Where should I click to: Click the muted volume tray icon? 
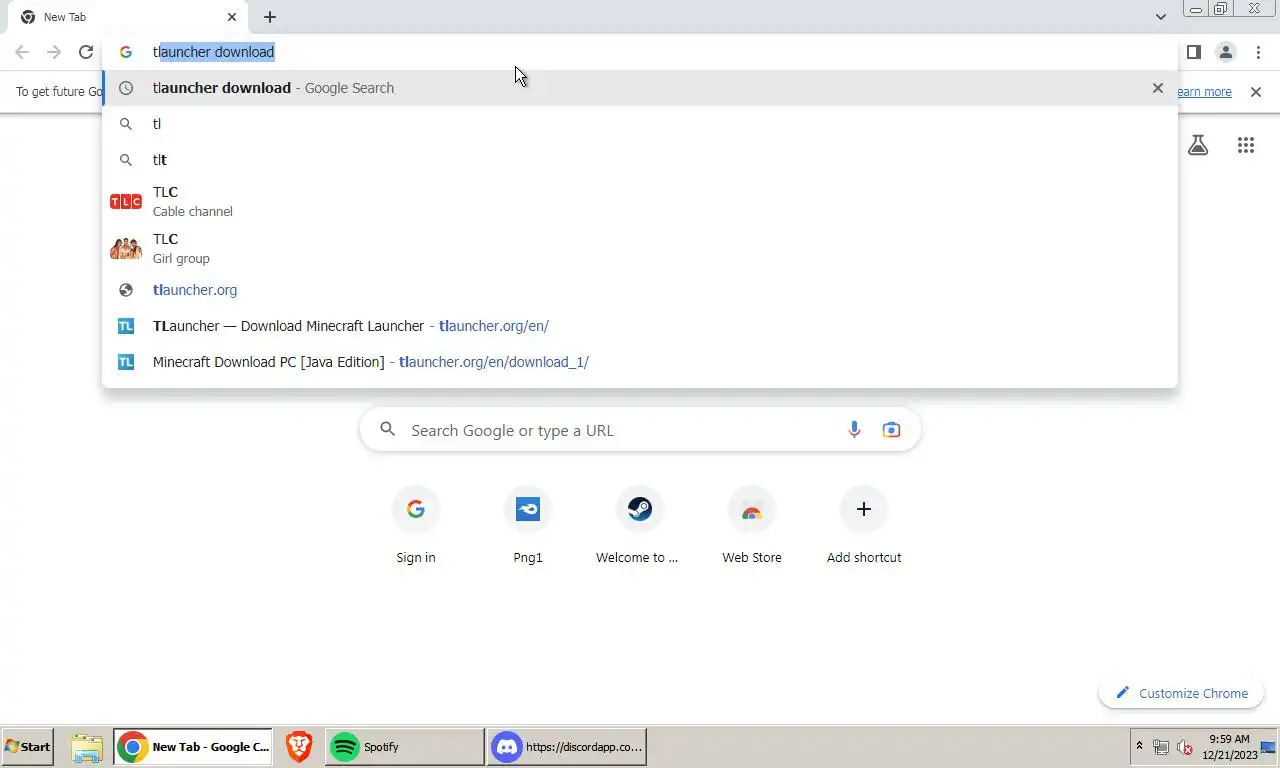pos(1185,747)
